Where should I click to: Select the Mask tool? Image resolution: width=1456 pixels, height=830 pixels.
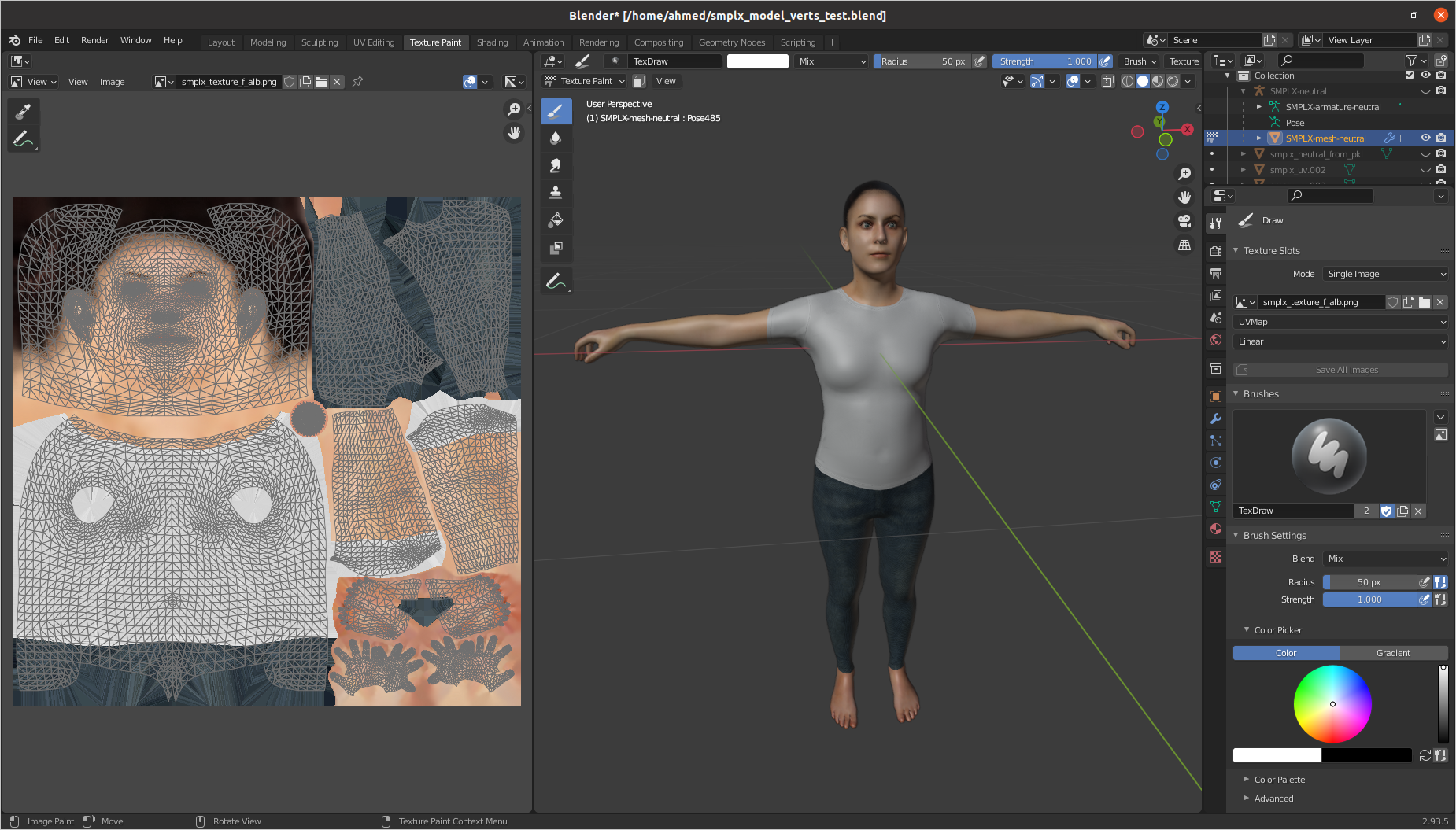click(x=556, y=248)
